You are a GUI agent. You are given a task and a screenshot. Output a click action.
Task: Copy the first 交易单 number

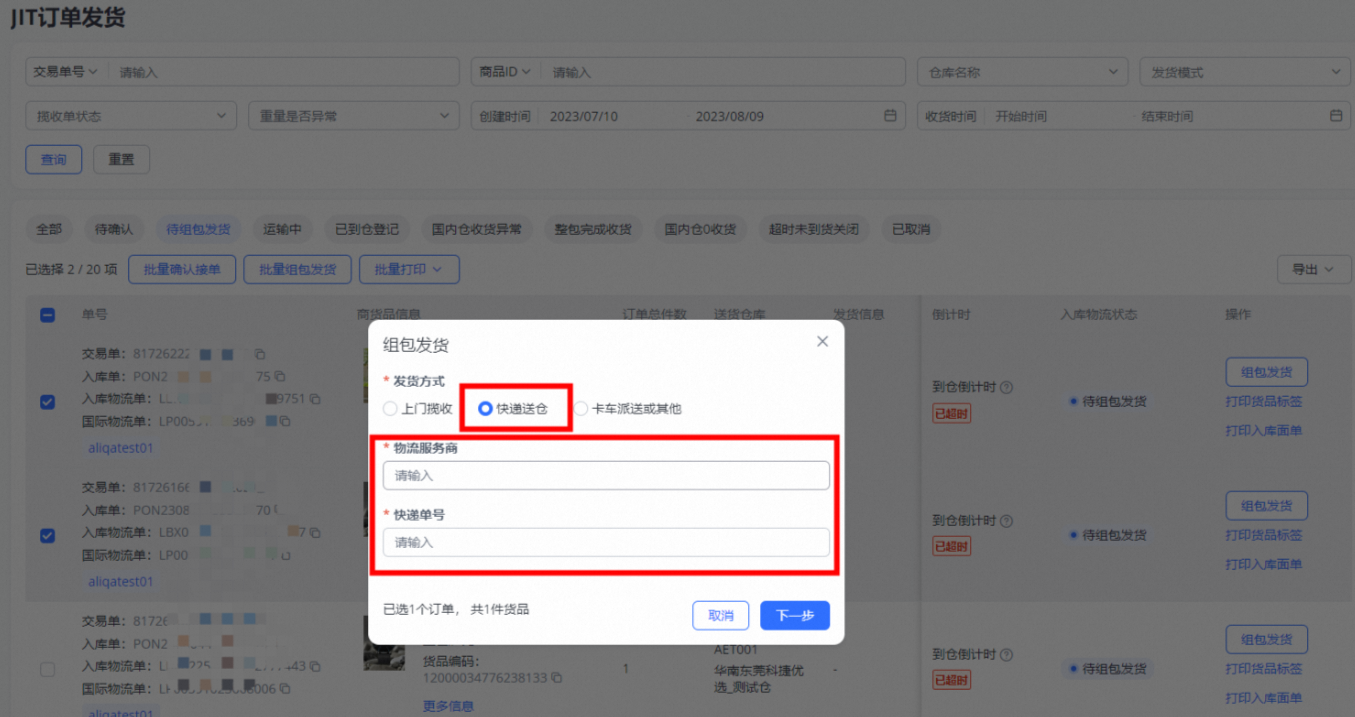[x=260, y=354]
